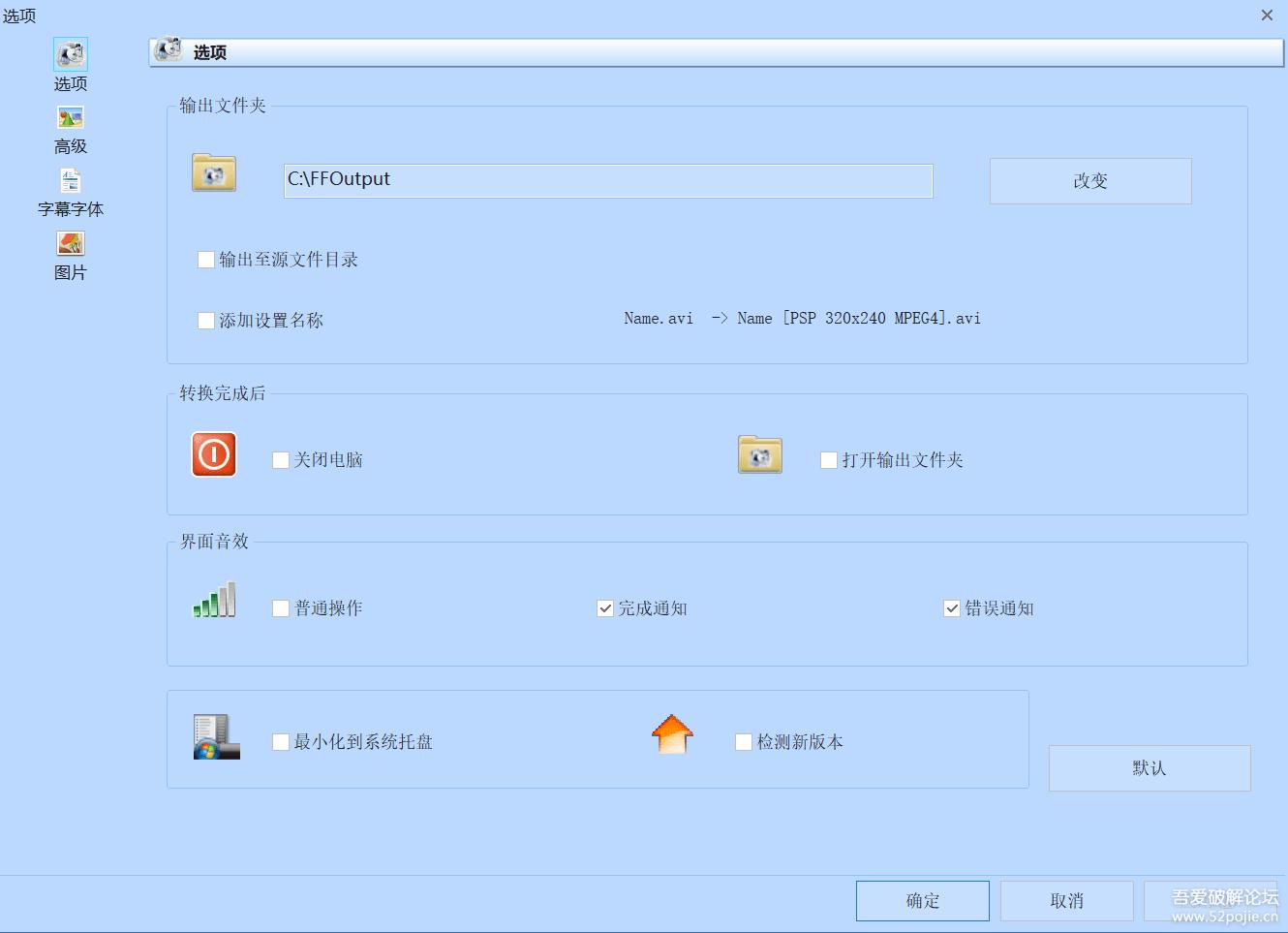Click the system tray monitor icon
The height and width of the screenshot is (933, 1288).
point(214,734)
